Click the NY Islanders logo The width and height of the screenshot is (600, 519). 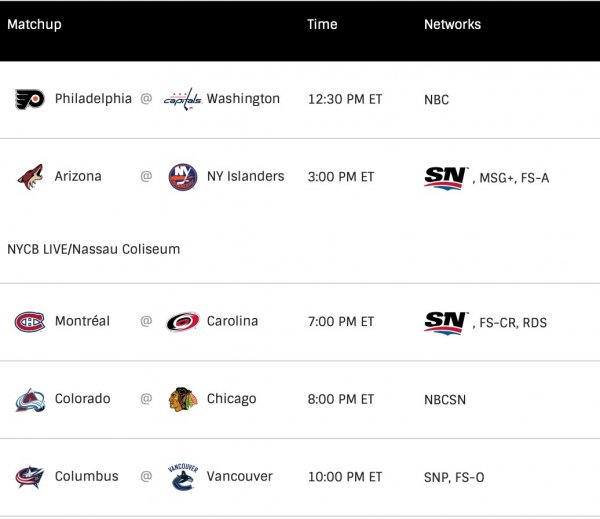[183, 177]
